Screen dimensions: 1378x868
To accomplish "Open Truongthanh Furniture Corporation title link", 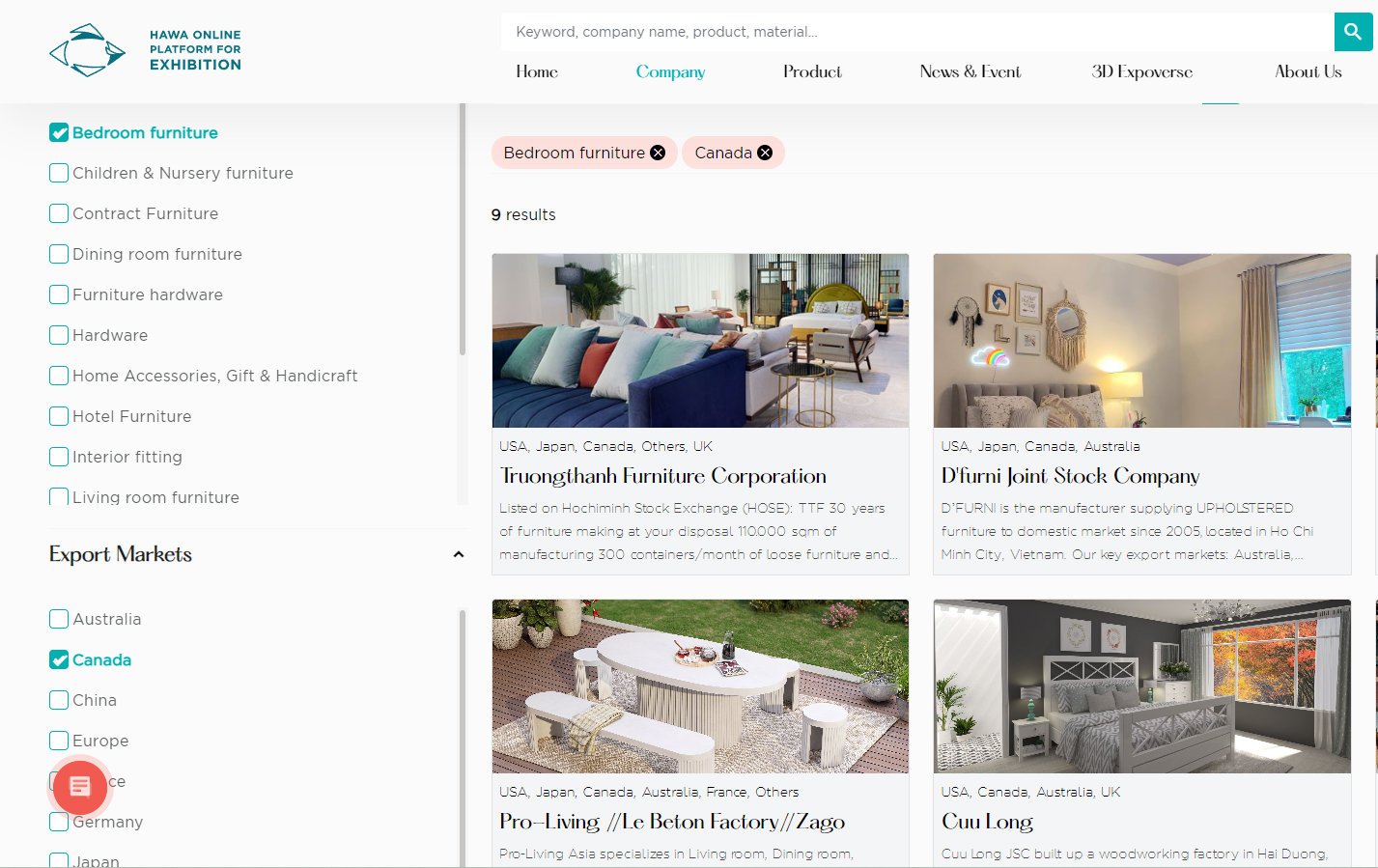I will (663, 476).
